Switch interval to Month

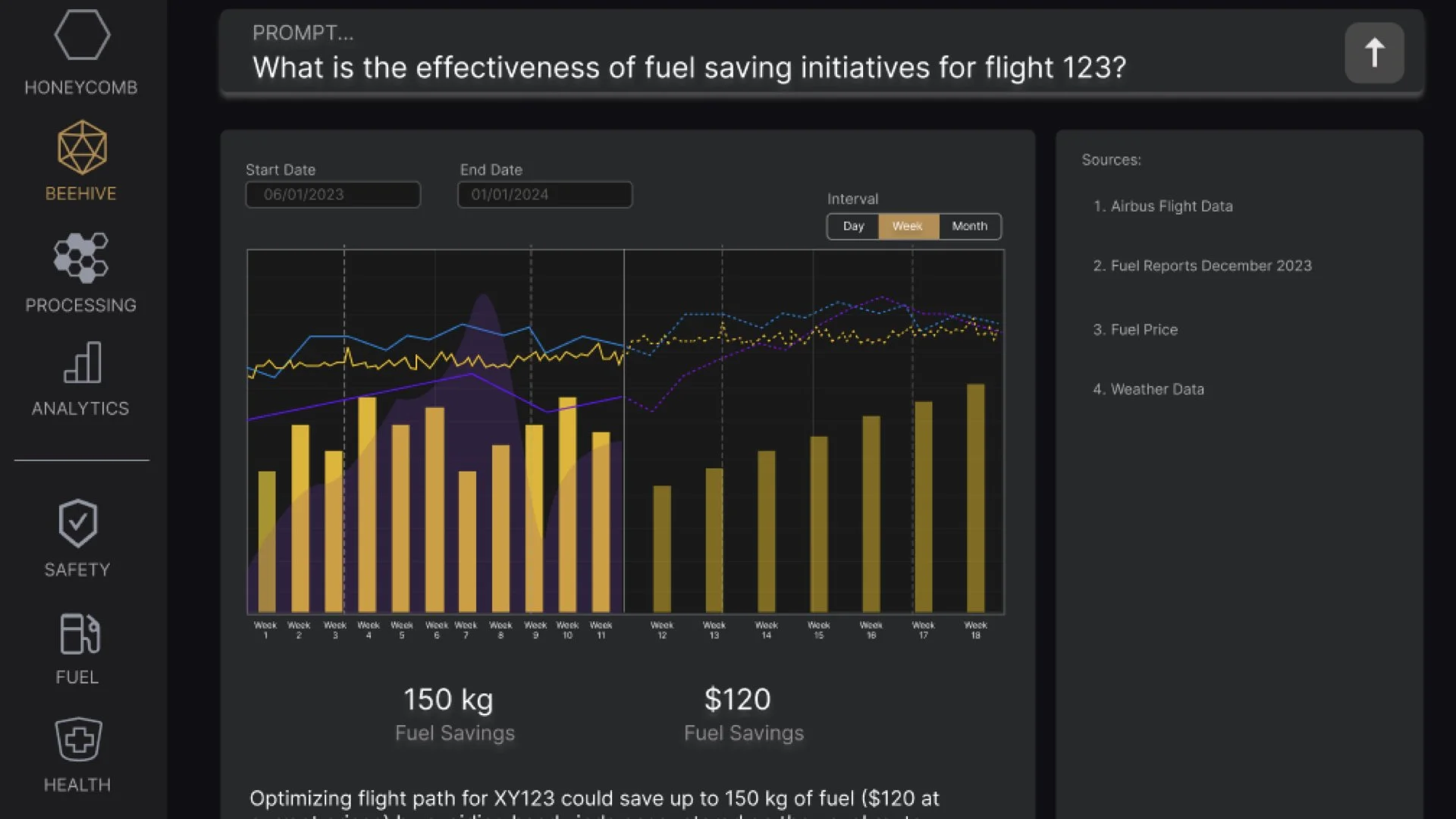click(x=970, y=226)
